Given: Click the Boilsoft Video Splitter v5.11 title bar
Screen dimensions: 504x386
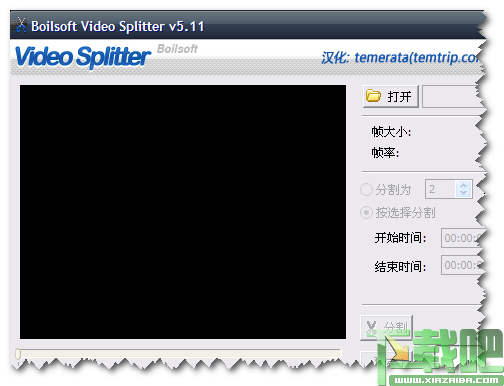Looking at the screenshot, I should [246, 26].
